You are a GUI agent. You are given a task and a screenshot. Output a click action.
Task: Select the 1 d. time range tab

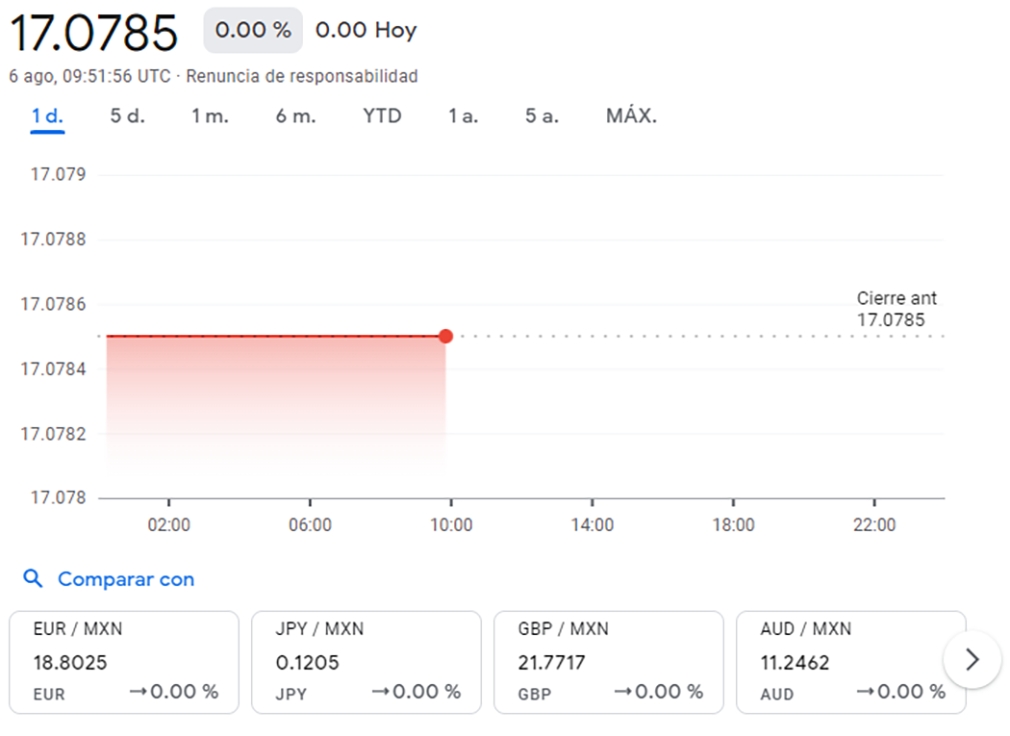[x=47, y=116]
